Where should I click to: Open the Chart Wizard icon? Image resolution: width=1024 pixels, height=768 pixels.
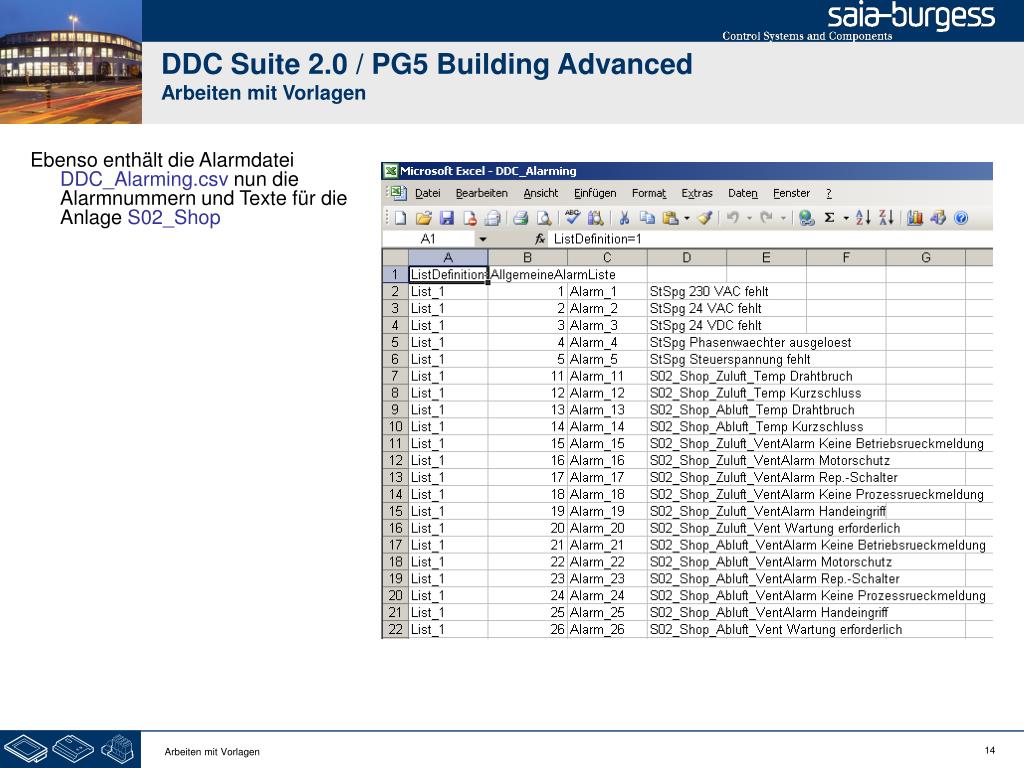coord(915,218)
